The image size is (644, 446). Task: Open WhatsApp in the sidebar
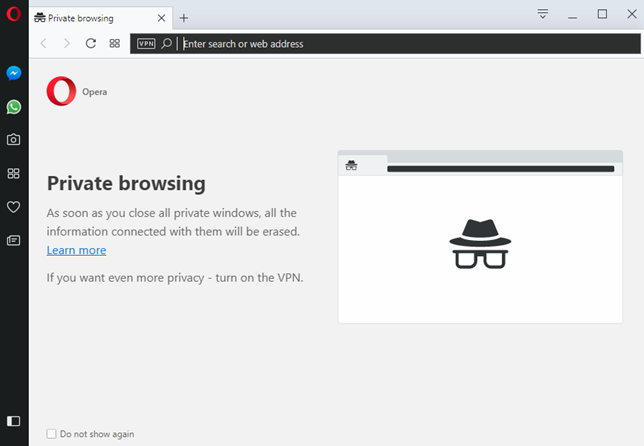(14, 107)
